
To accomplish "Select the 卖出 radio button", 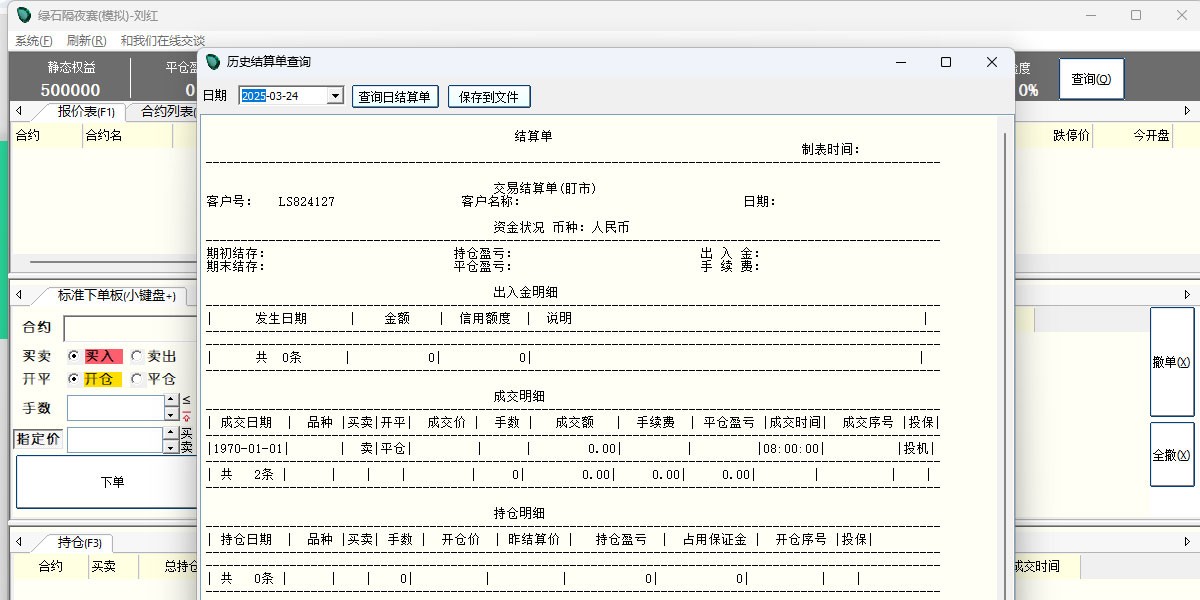I will pyautogui.click(x=137, y=356).
